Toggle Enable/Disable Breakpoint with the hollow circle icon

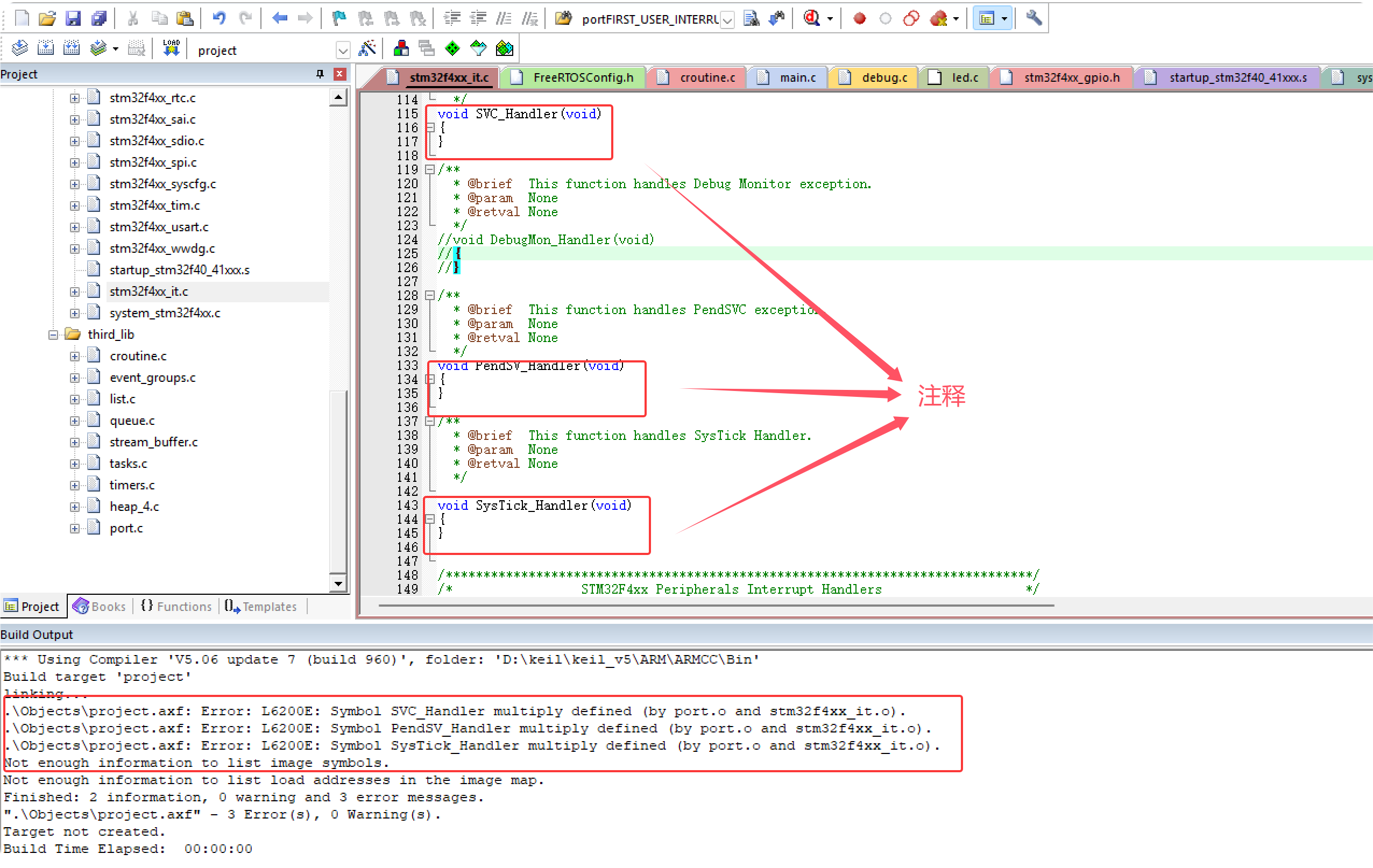coord(884,18)
